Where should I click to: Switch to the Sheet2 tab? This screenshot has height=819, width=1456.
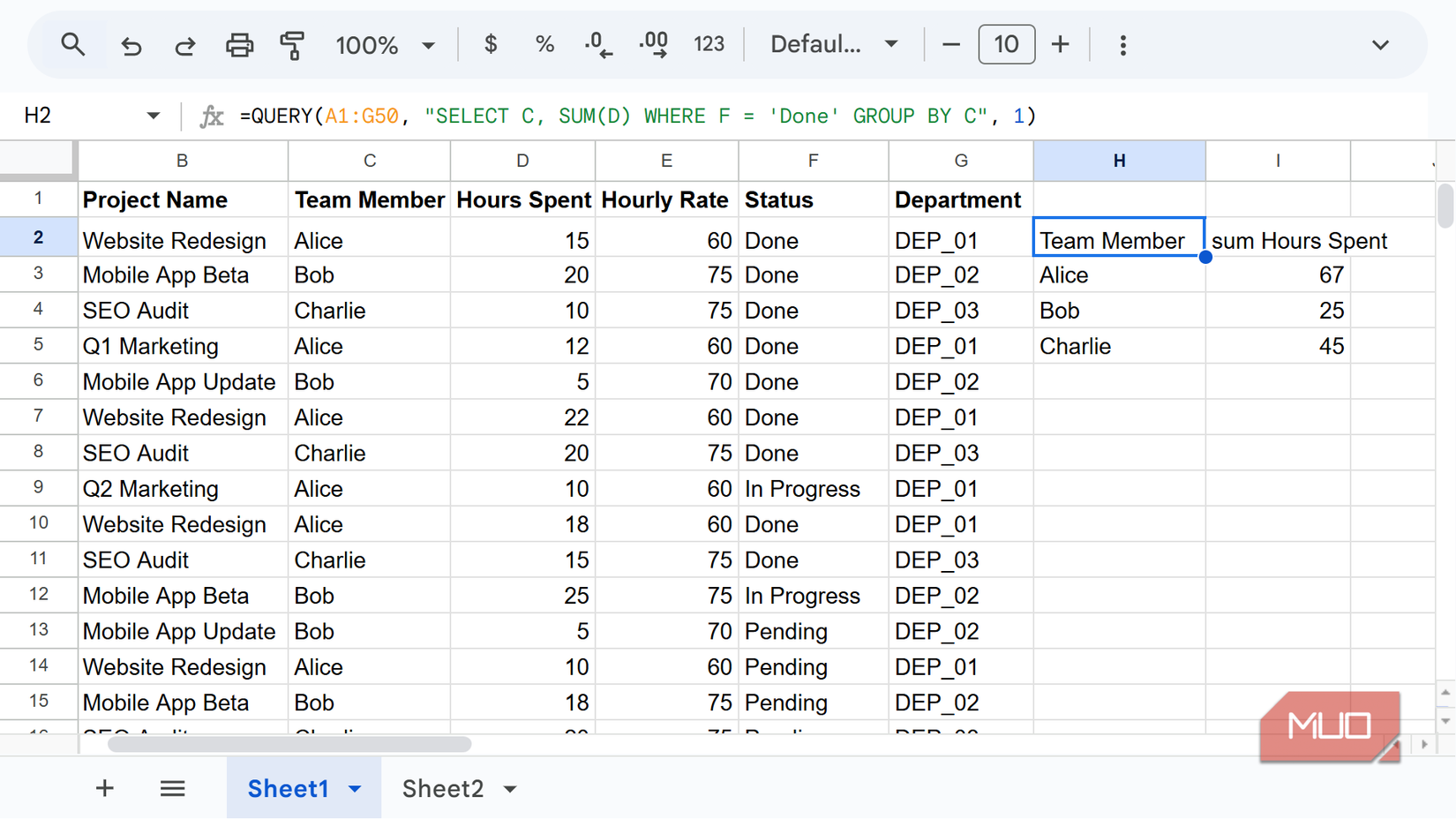[443, 789]
